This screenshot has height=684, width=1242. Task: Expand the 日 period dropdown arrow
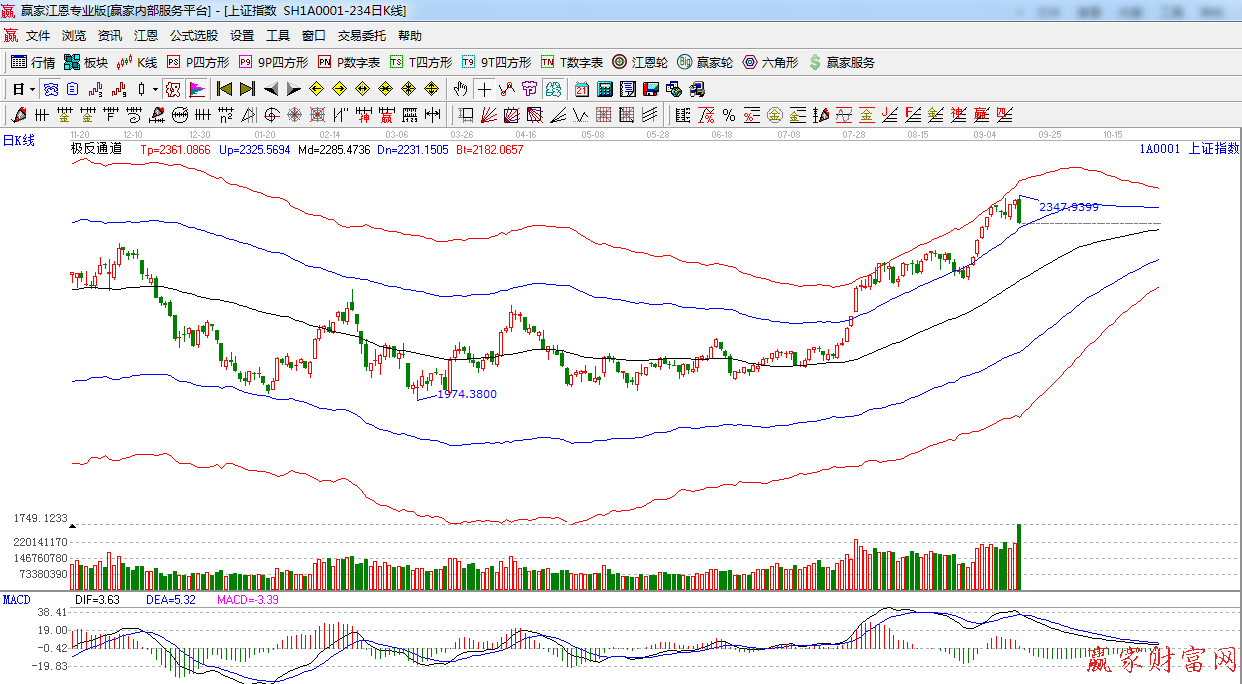tap(31, 89)
